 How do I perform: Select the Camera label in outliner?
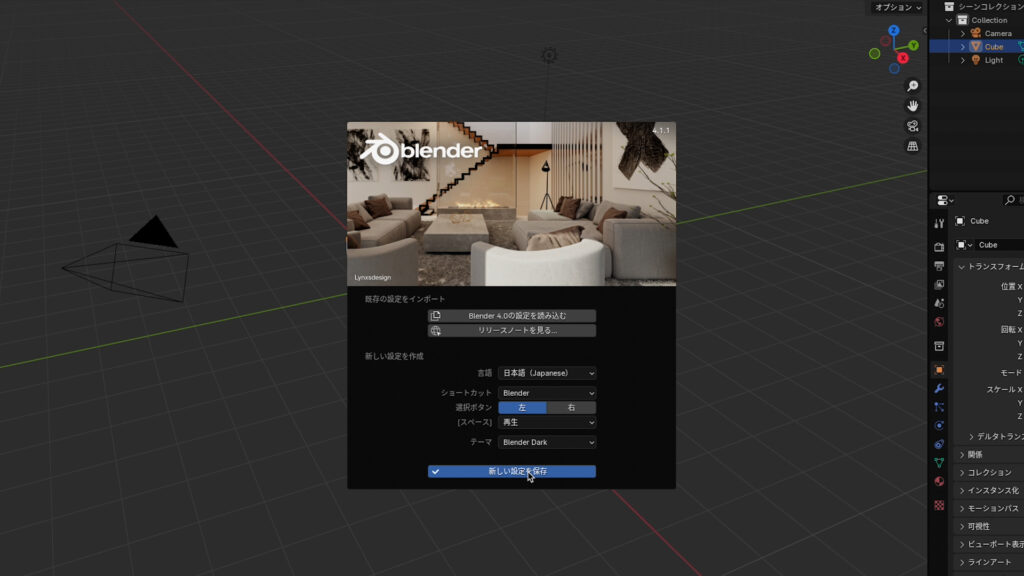pyautogui.click(x=998, y=33)
